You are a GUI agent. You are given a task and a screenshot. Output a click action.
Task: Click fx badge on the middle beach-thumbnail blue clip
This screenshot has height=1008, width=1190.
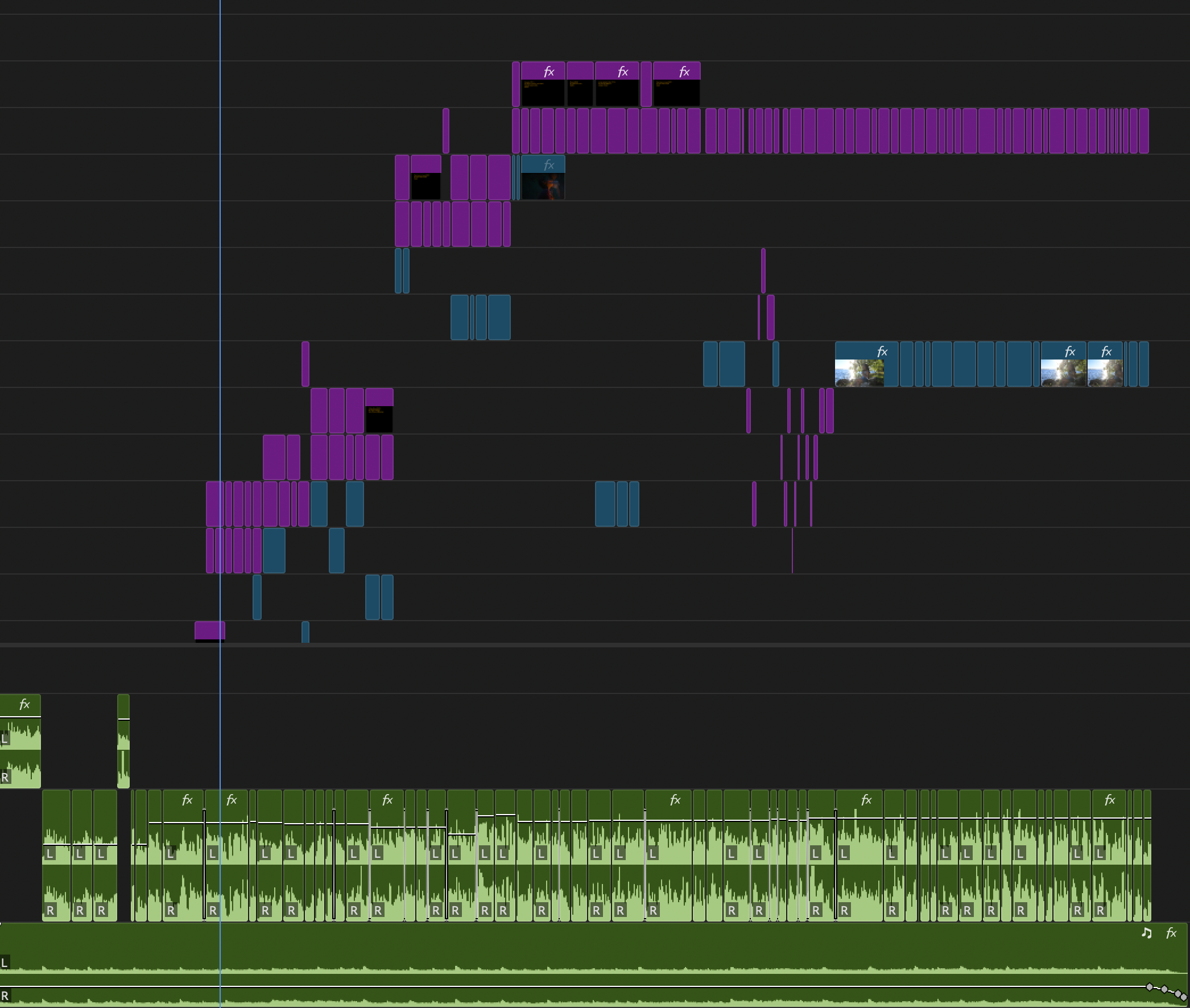click(1069, 352)
